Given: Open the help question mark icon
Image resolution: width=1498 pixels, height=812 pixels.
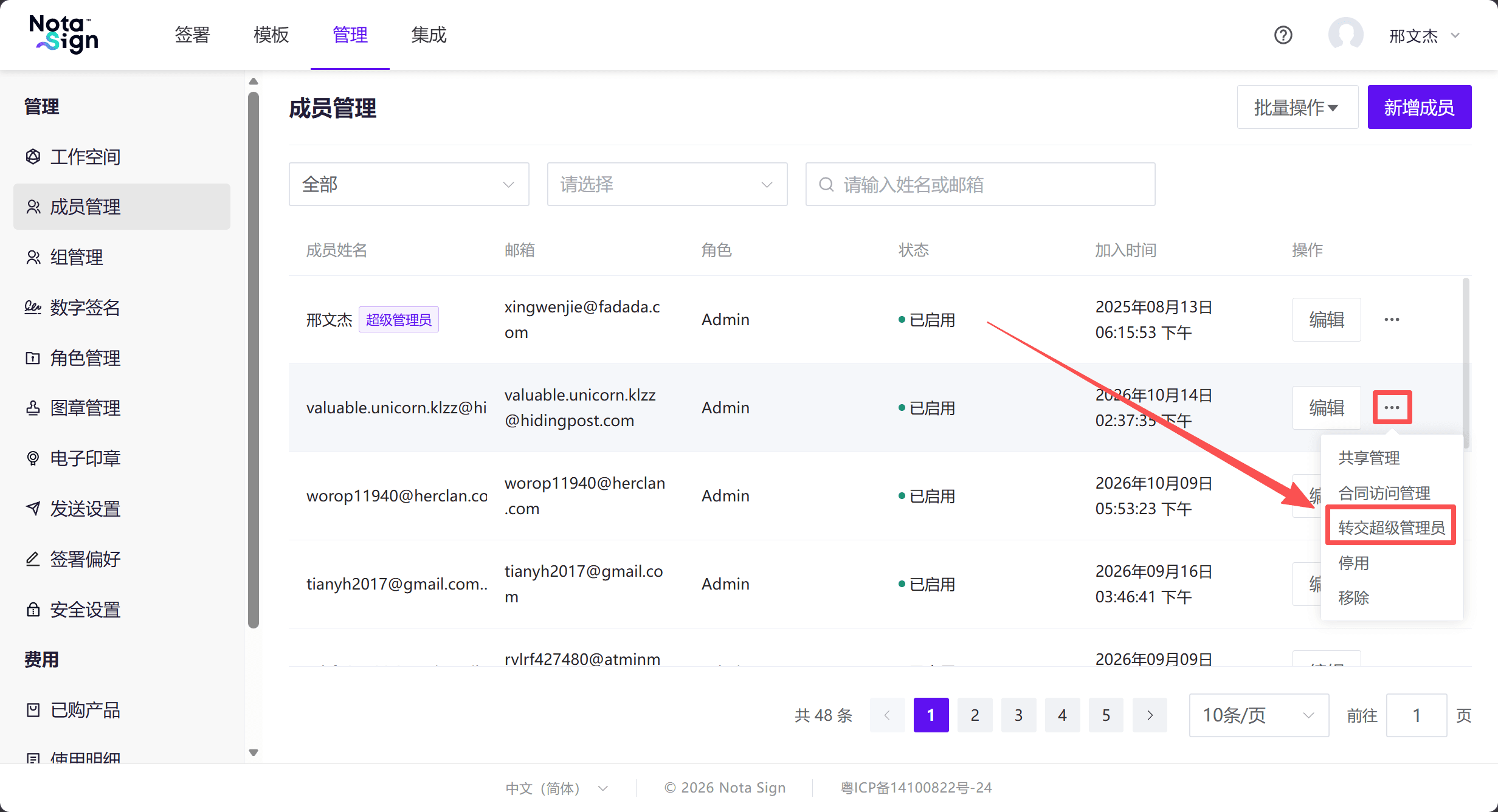Looking at the screenshot, I should coord(1283,35).
